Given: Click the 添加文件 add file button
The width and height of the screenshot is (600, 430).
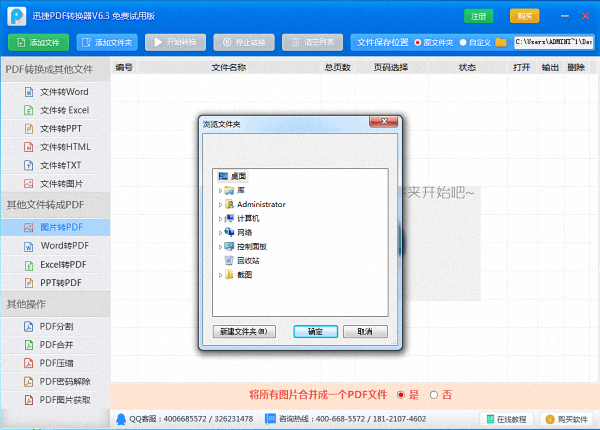Looking at the screenshot, I should coord(38,42).
